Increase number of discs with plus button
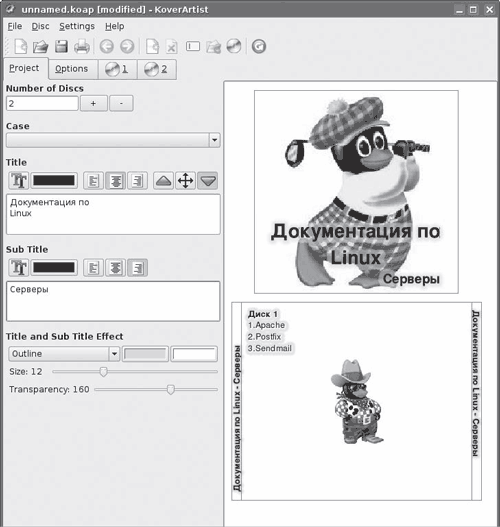The height and width of the screenshot is (527, 500). tap(93, 104)
